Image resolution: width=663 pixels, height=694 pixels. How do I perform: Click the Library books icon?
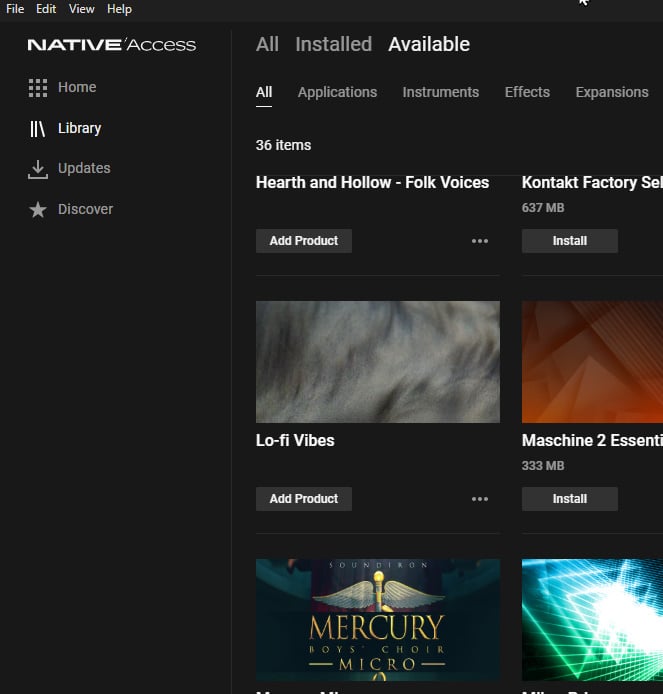(x=38, y=129)
